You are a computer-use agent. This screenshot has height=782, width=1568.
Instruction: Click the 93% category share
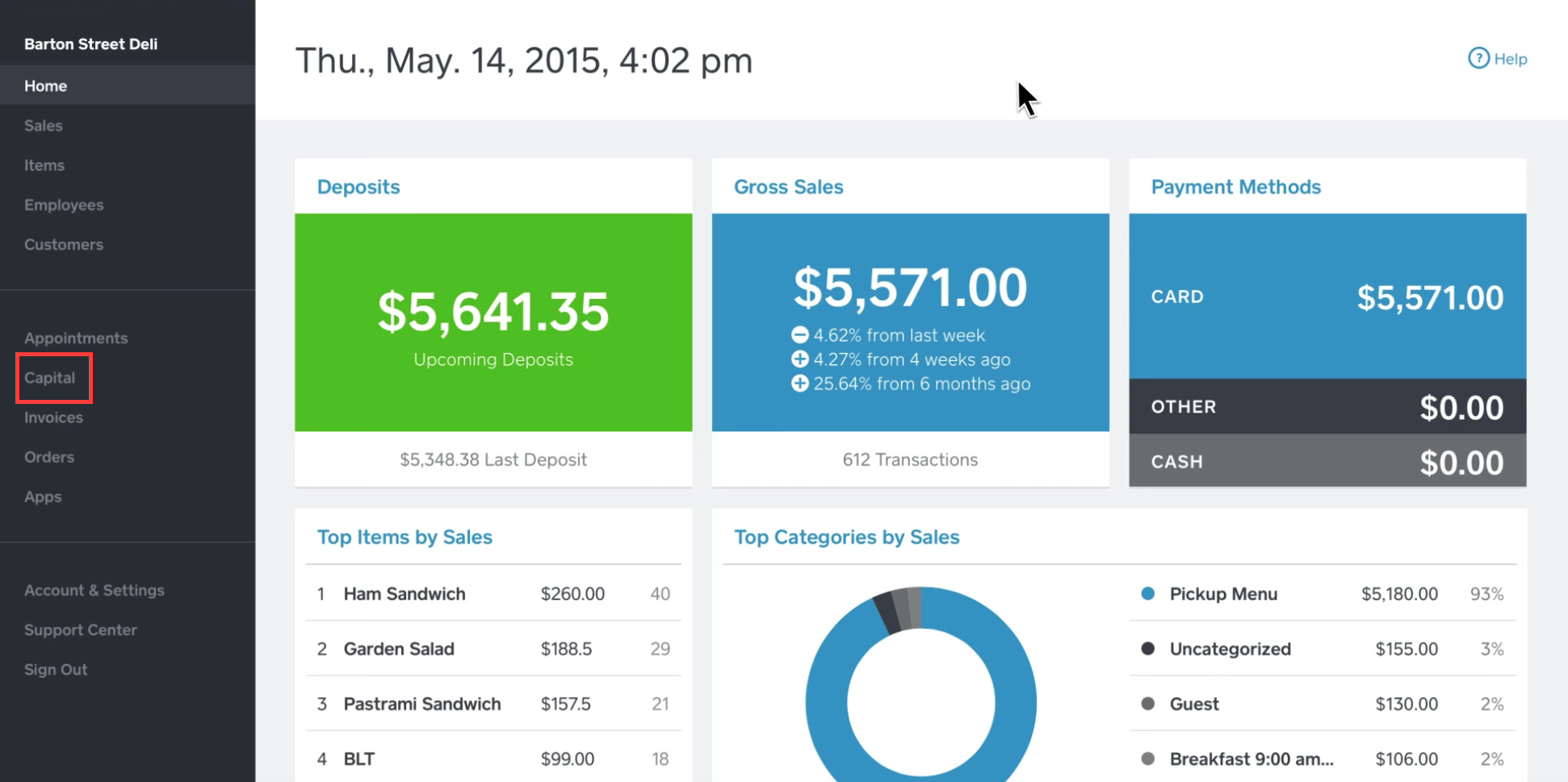coord(1486,594)
